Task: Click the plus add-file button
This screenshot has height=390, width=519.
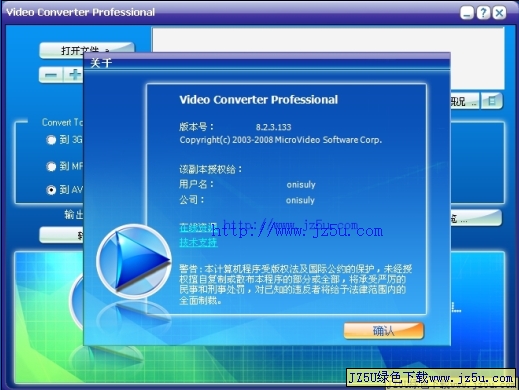Action: tap(74, 75)
